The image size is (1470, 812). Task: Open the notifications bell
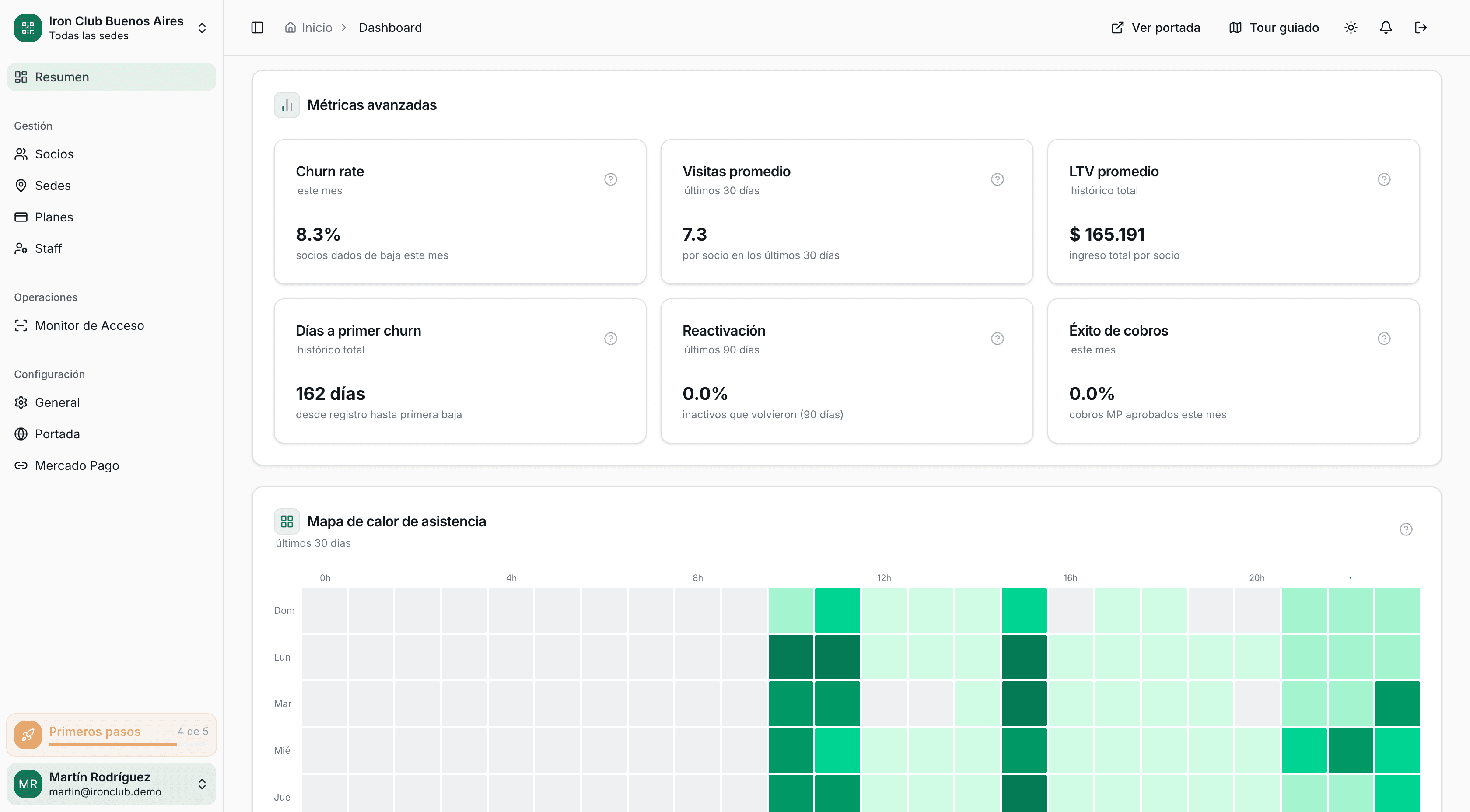[1386, 28]
